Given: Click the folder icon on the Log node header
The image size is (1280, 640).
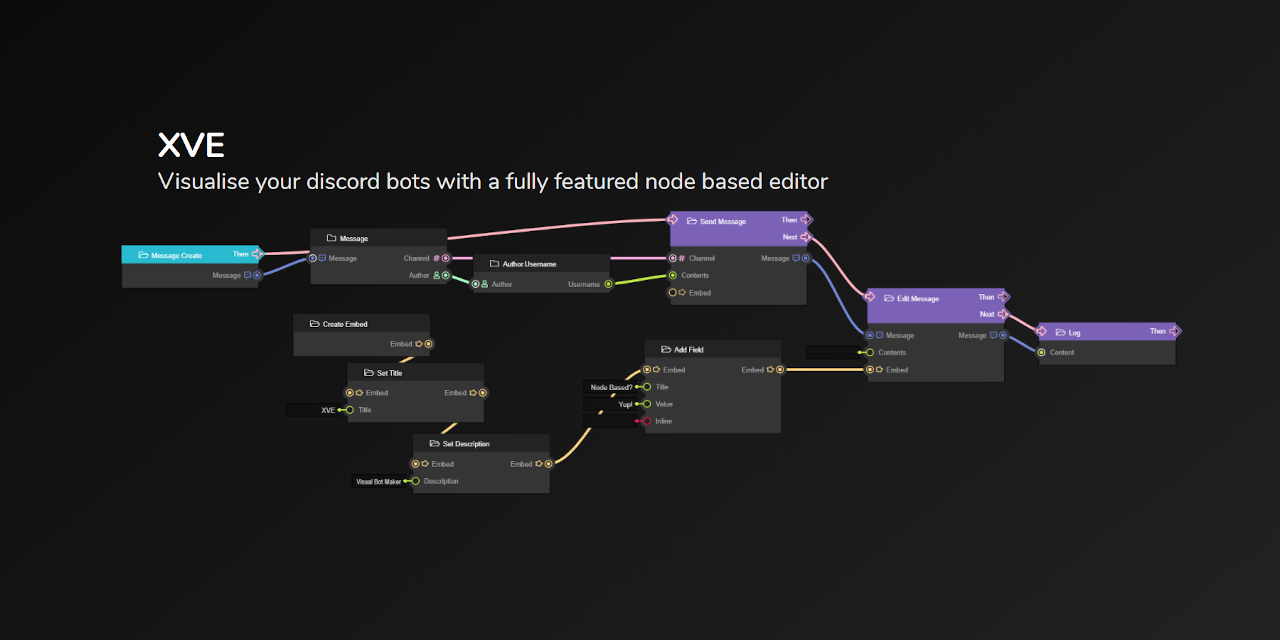Looking at the screenshot, I should pos(1060,332).
